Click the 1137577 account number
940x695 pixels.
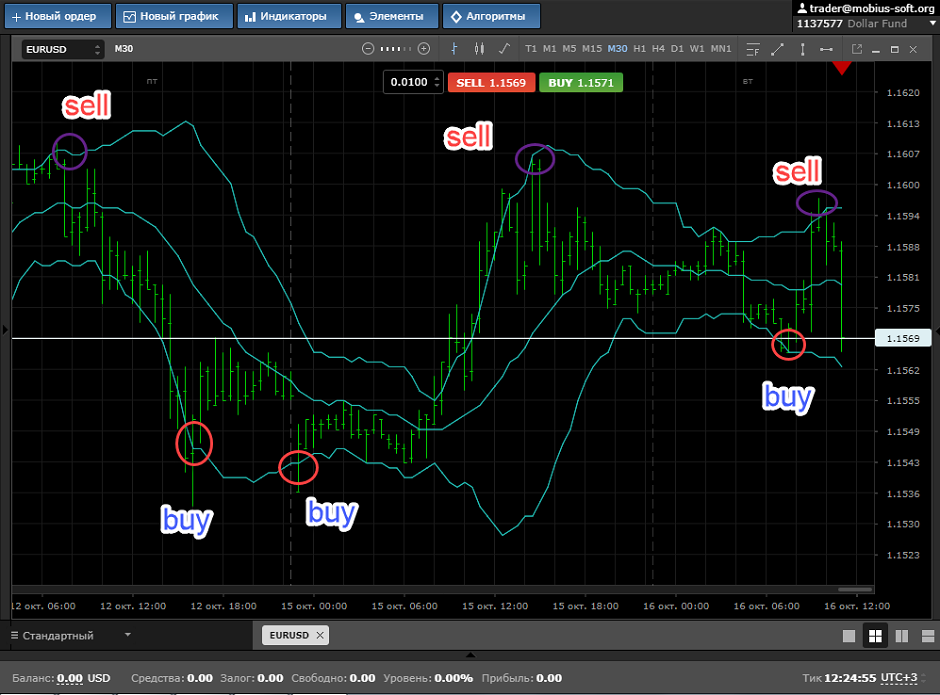820,23
